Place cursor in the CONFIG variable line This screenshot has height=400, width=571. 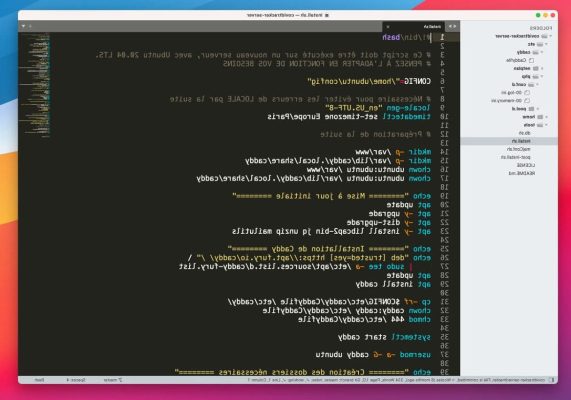(369, 81)
